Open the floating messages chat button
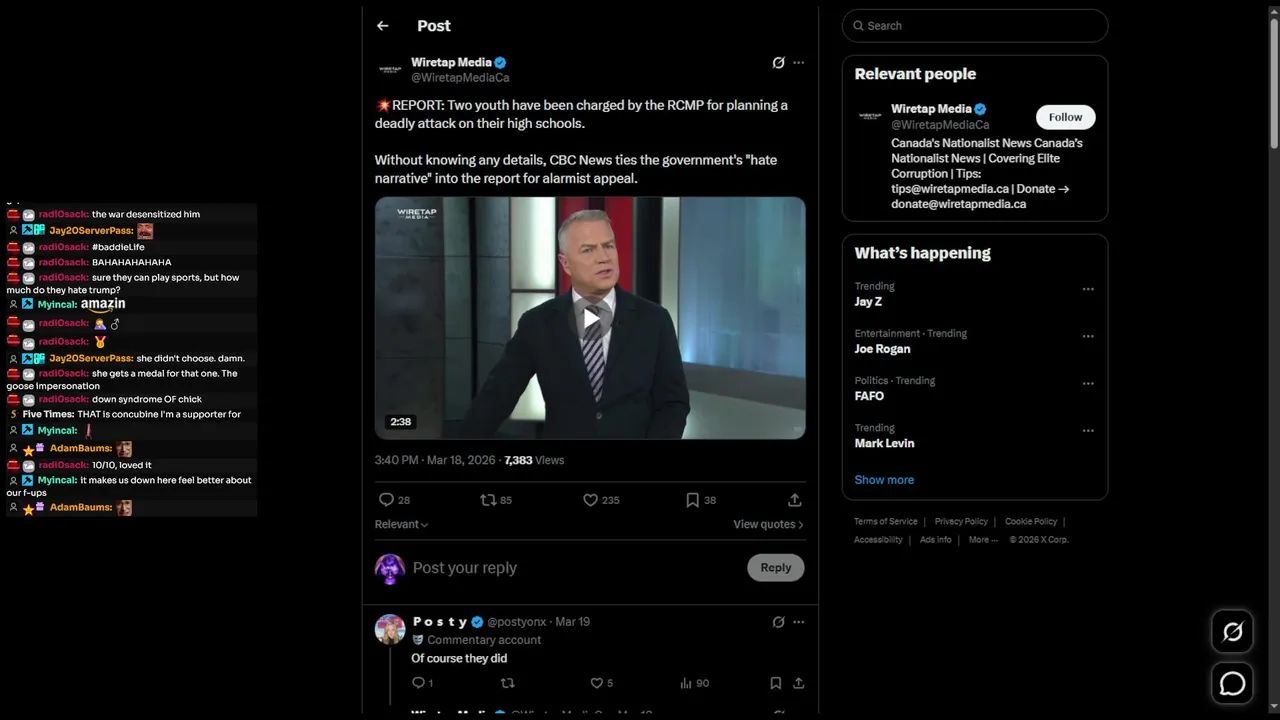 tap(1232, 683)
